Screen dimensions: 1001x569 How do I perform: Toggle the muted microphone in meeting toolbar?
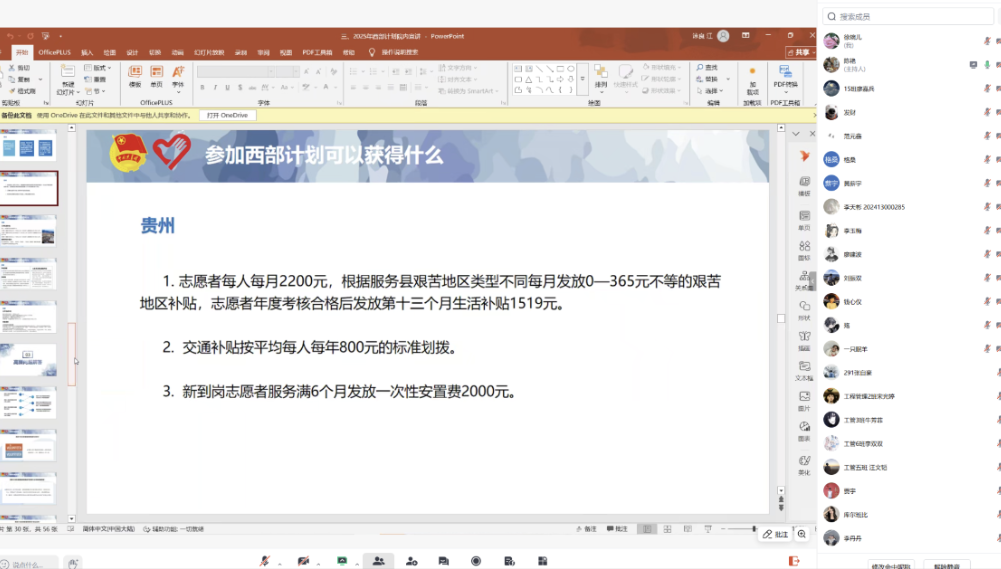[265, 561]
